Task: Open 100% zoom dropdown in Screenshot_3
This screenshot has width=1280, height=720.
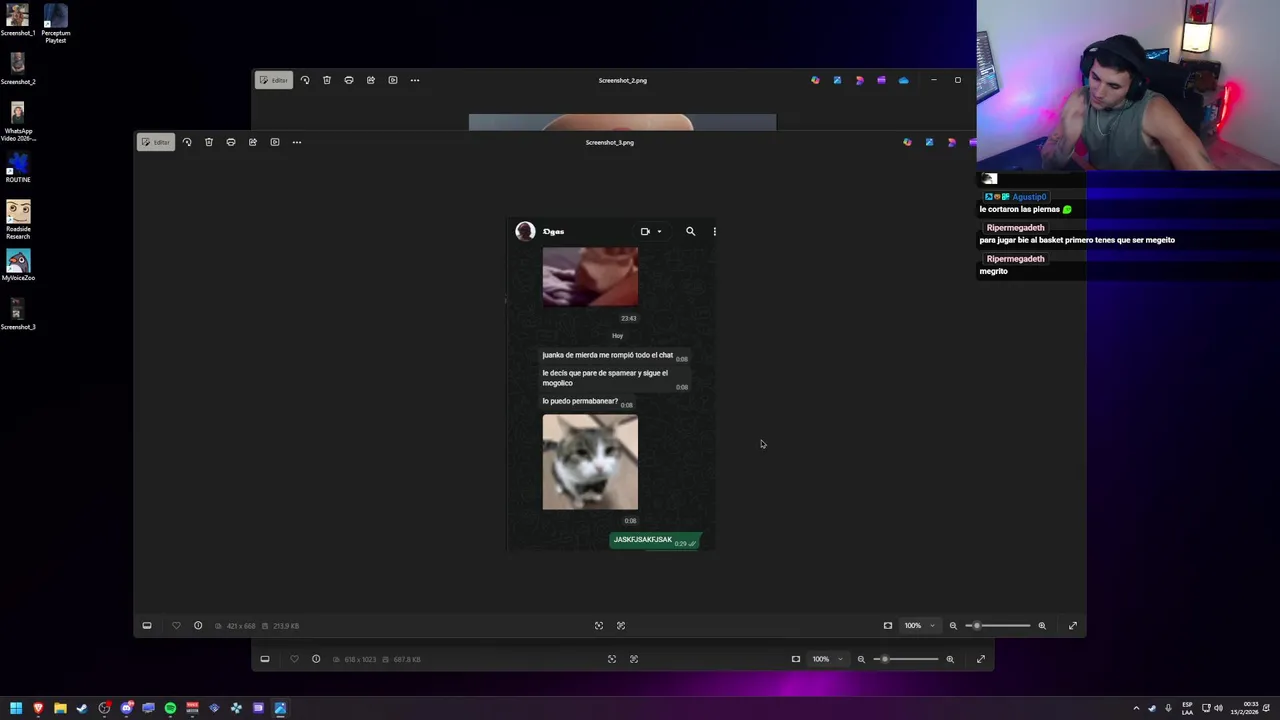Action: (x=919, y=626)
